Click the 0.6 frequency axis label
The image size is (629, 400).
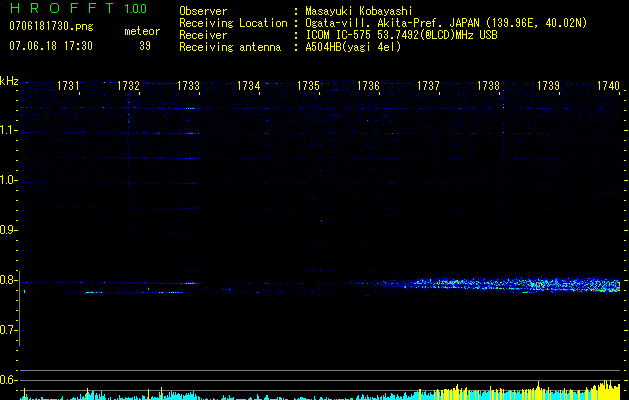[x=8, y=380]
